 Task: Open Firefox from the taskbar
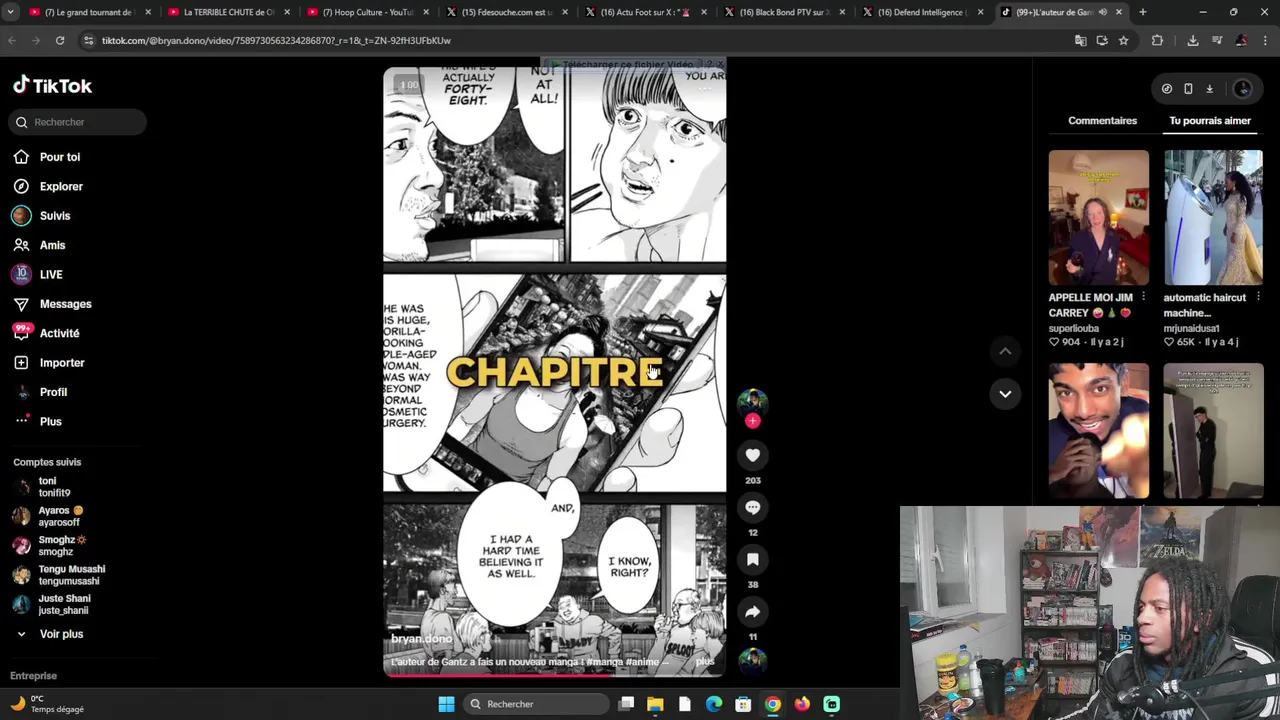click(x=802, y=704)
